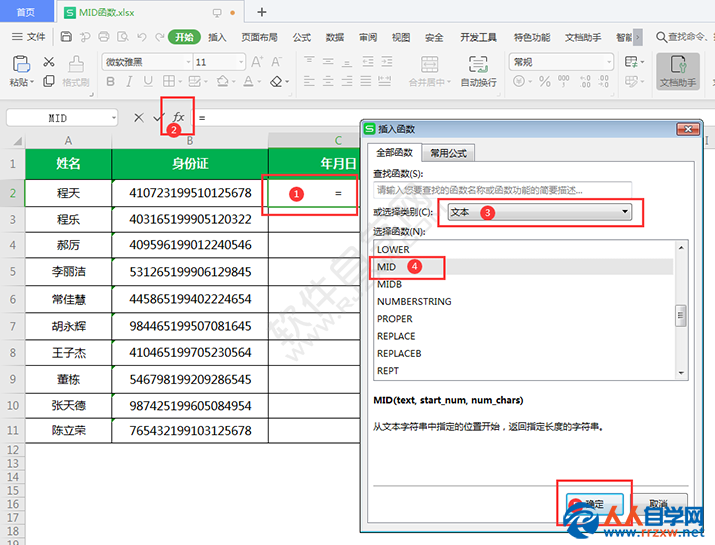
Task: Click the Clear eraser icon
Action: pyautogui.click(x=276, y=82)
